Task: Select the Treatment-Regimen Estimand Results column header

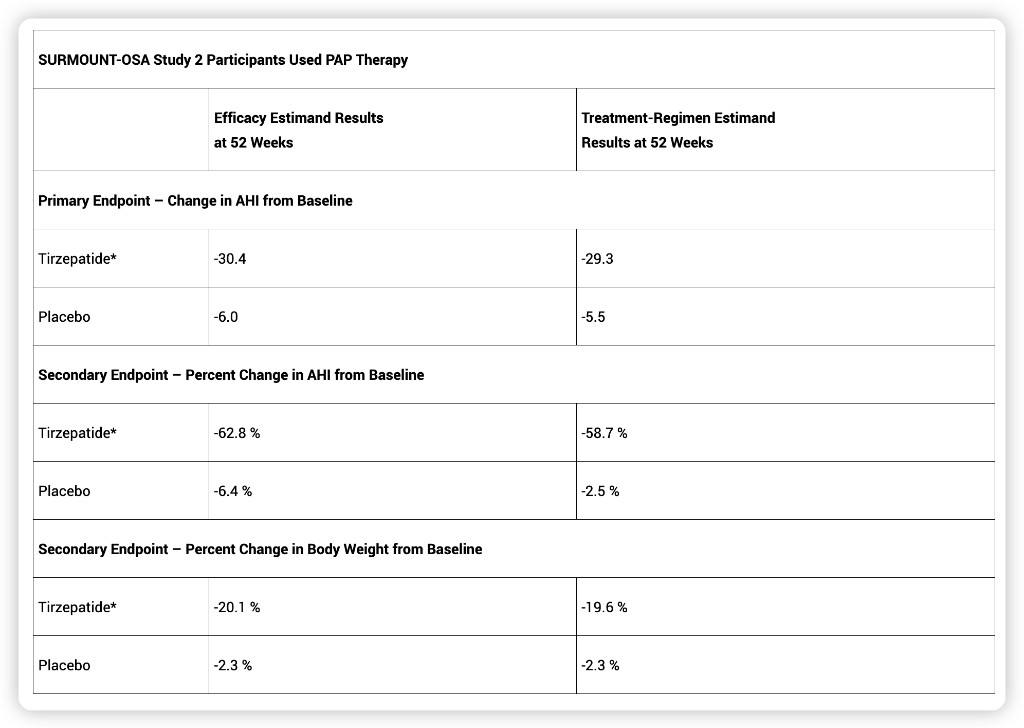Action: 678,130
